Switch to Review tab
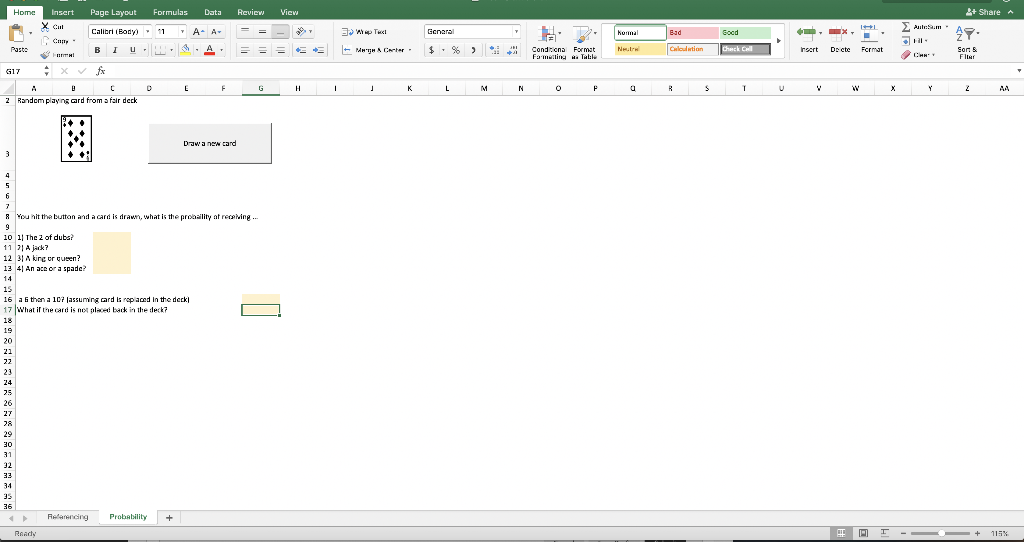 click(251, 12)
